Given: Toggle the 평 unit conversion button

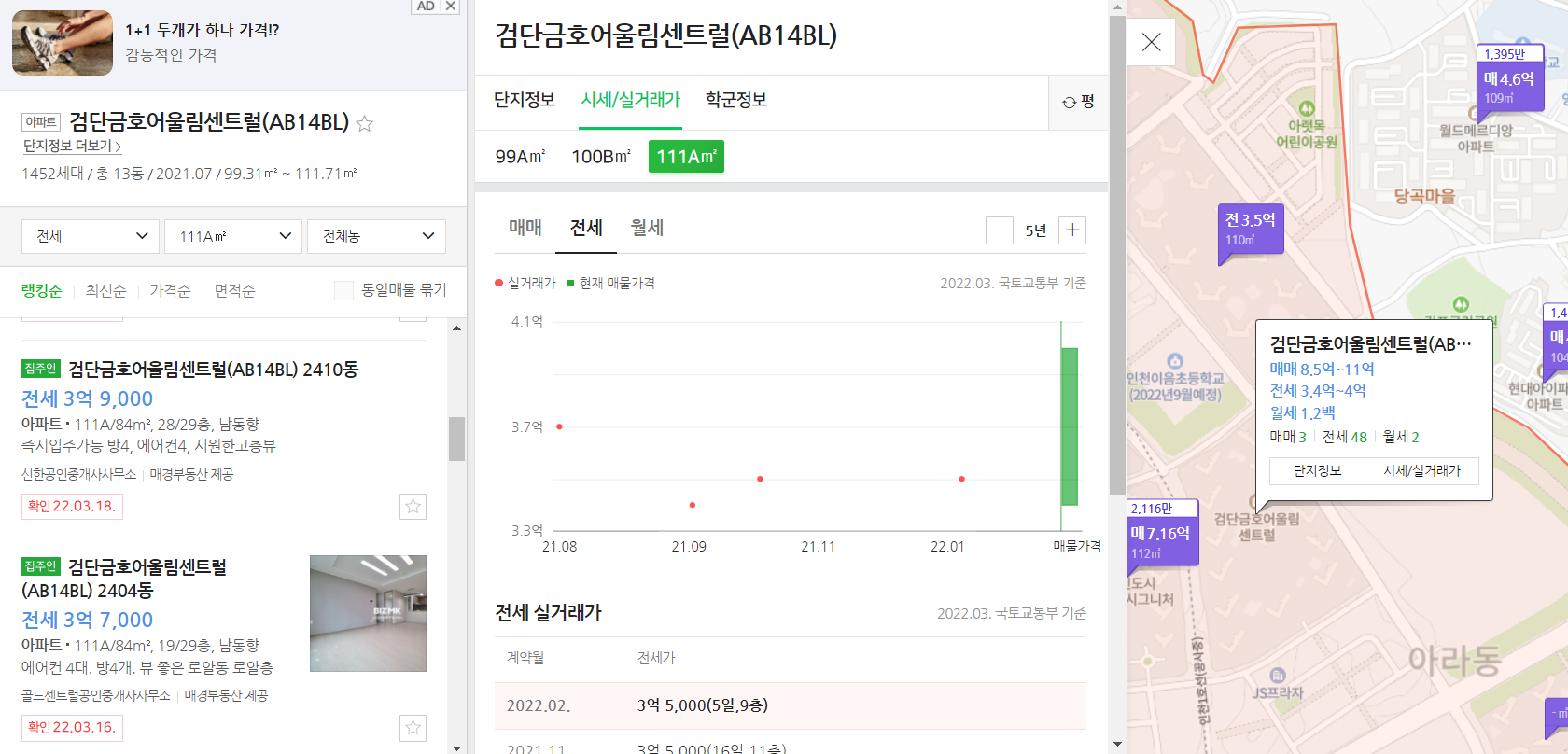Looking at the screenshot, I should [x=1078, y=102].
